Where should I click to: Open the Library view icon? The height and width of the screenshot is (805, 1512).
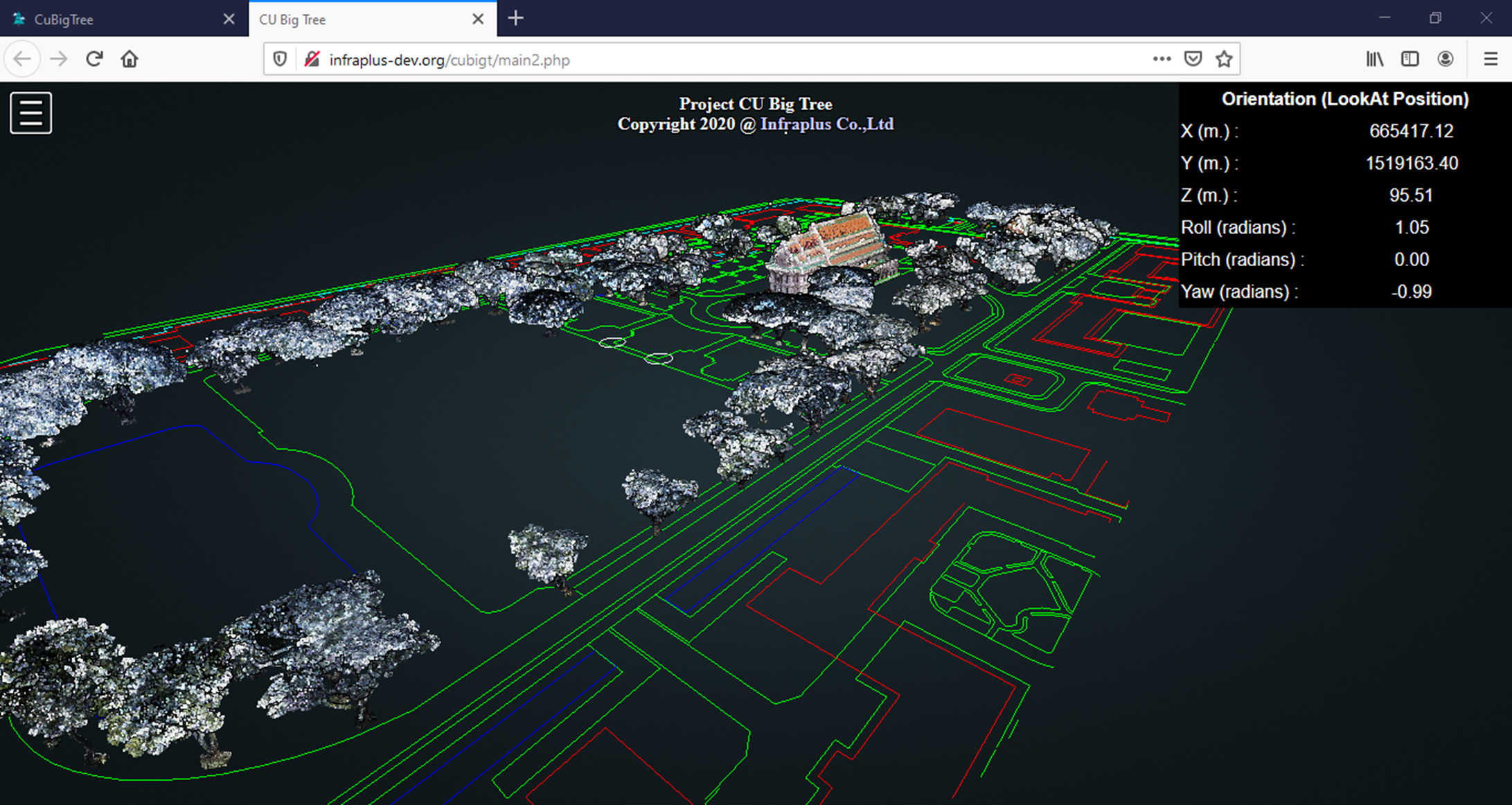point(1374,60)
